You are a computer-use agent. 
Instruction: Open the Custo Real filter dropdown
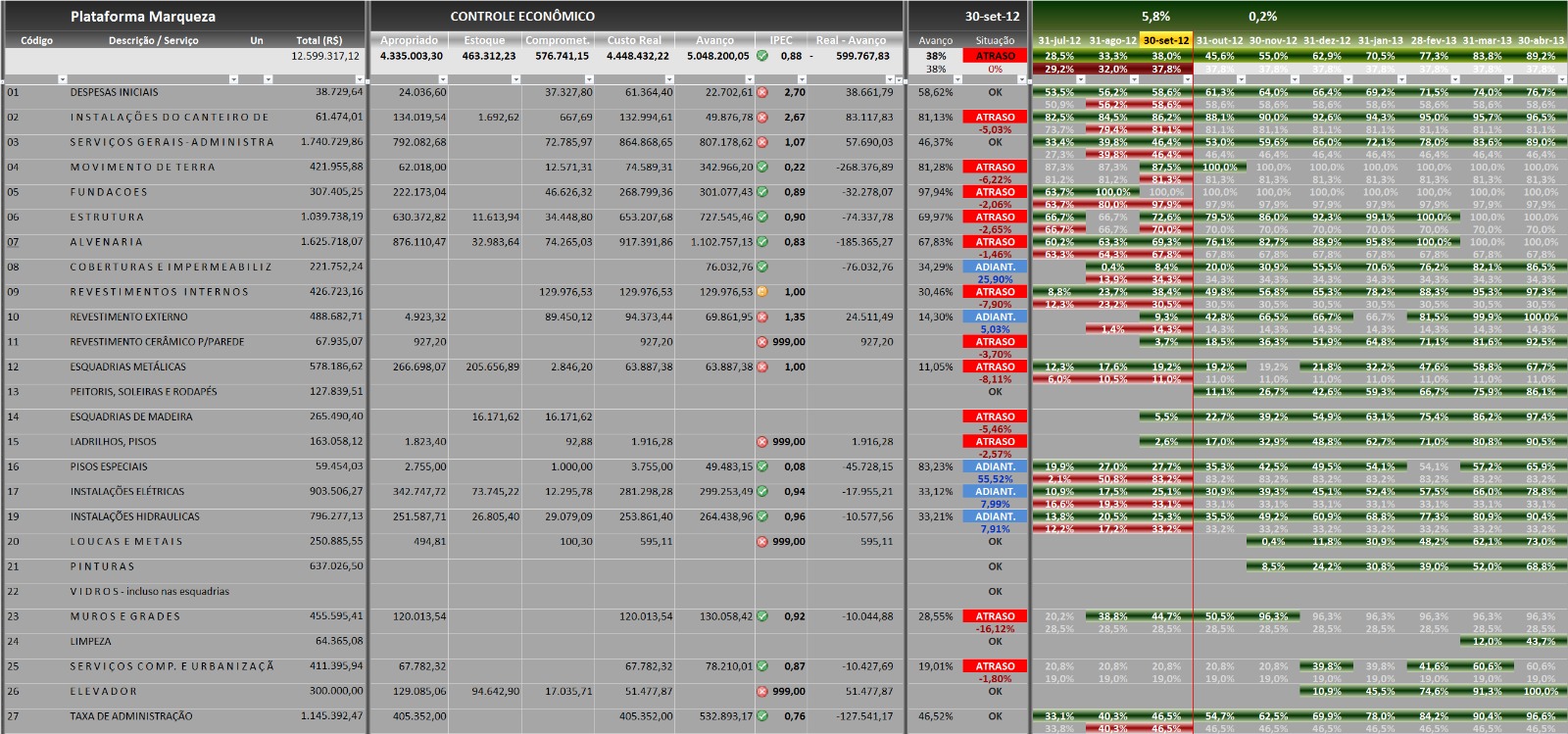(x=668, y=79)
